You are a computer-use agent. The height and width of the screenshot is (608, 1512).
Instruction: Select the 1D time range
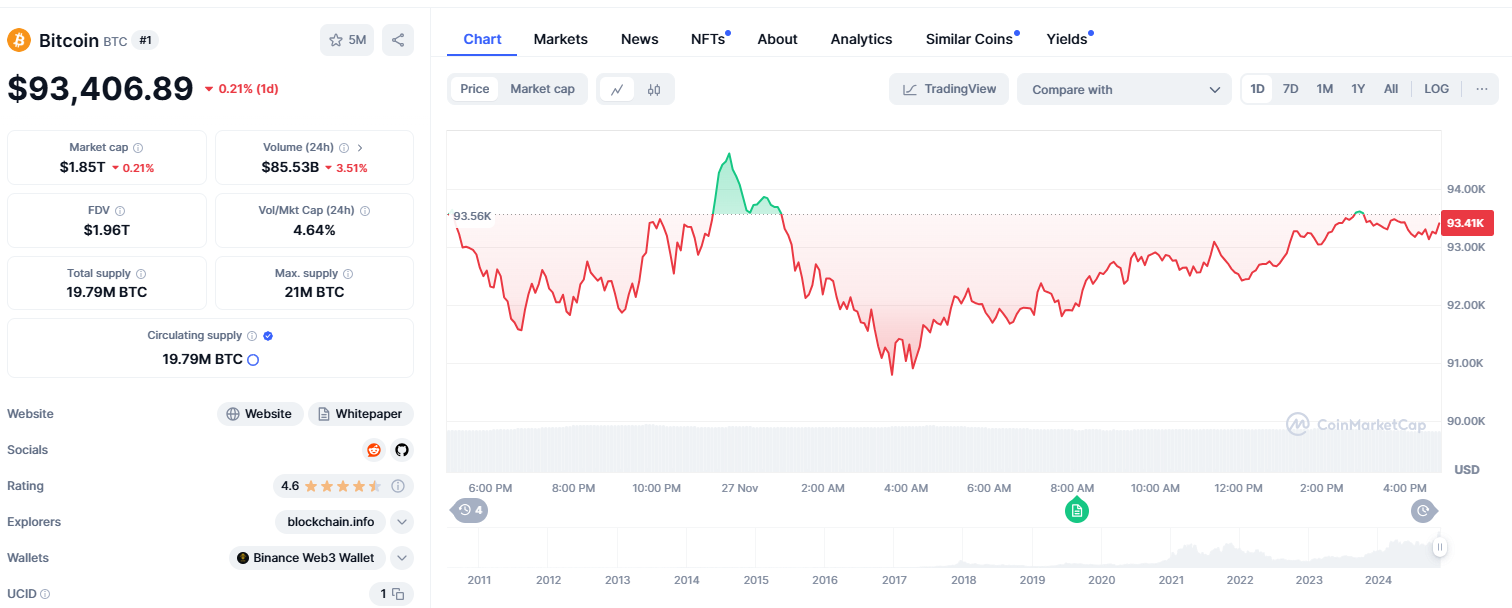tap(1258, 89)
